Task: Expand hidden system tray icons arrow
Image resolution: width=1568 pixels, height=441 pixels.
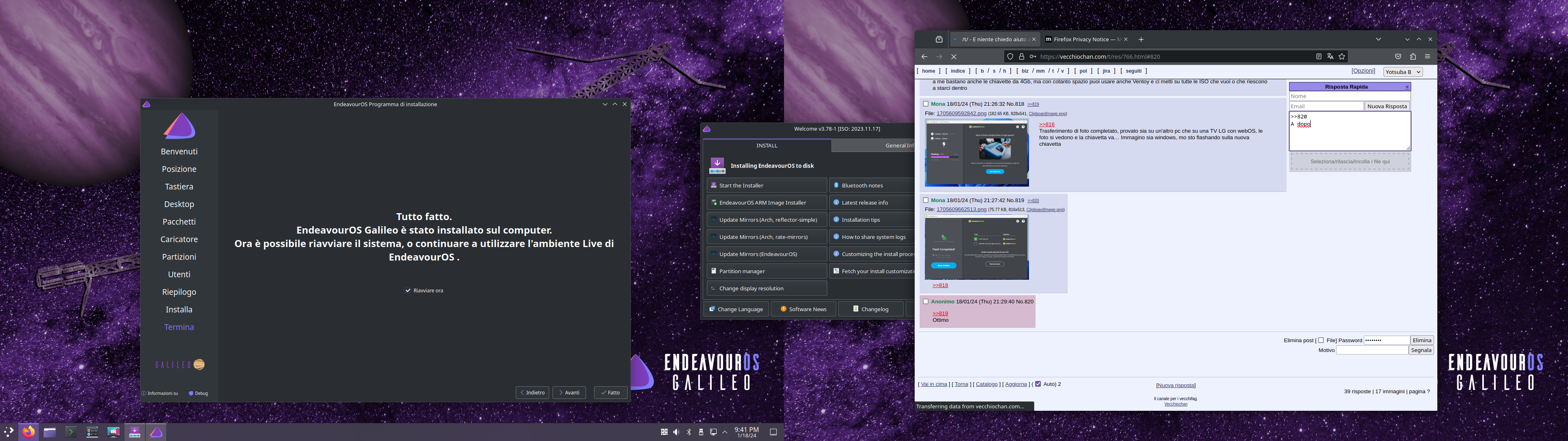Action: 725,432
